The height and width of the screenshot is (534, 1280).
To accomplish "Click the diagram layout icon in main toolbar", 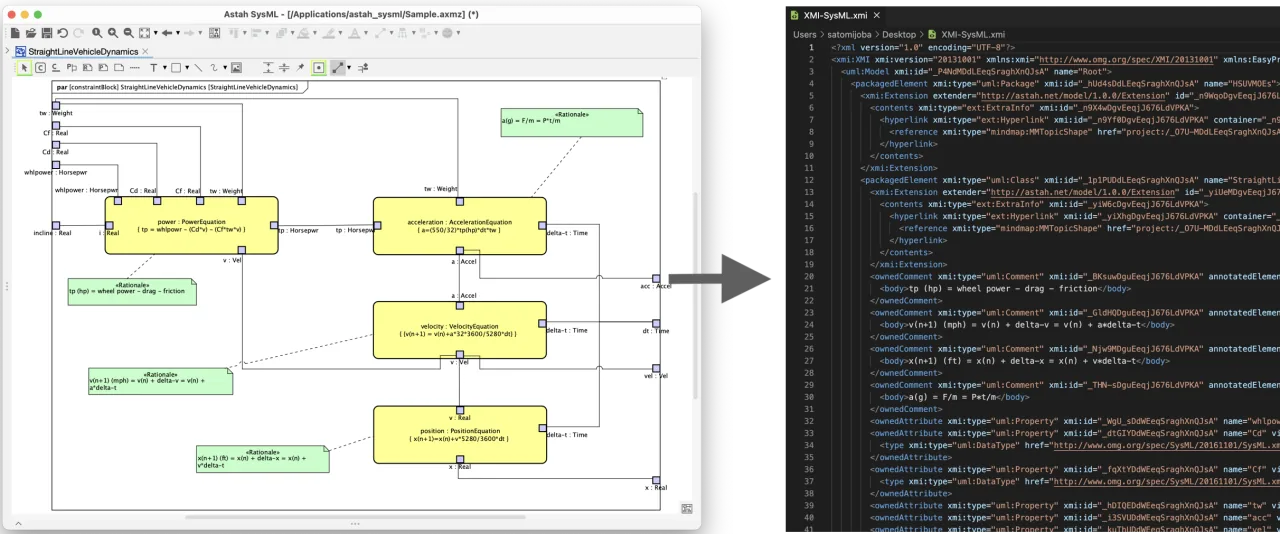I will (214, 33).
